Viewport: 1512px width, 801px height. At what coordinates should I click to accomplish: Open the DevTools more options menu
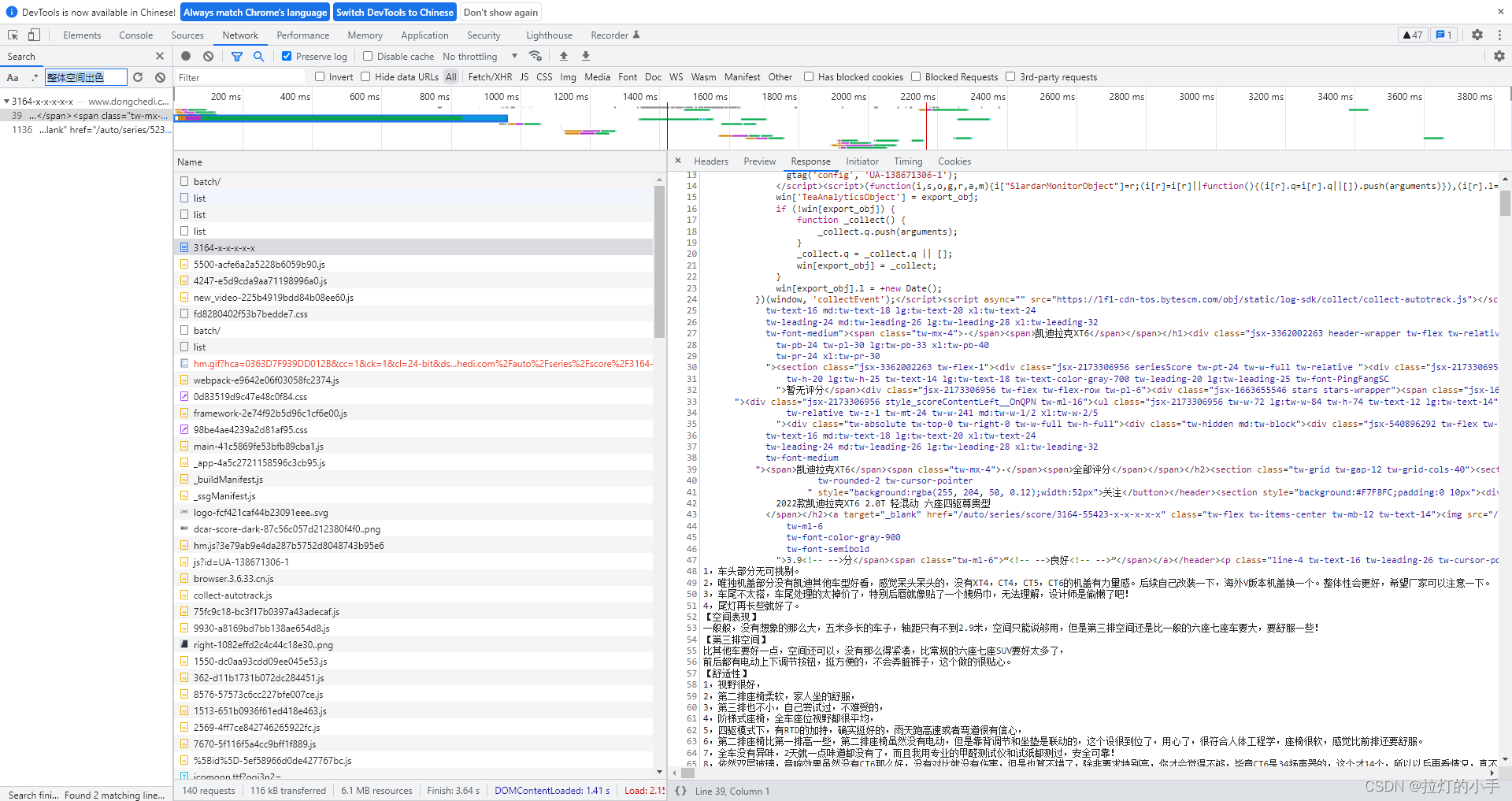pos(1499,35)
